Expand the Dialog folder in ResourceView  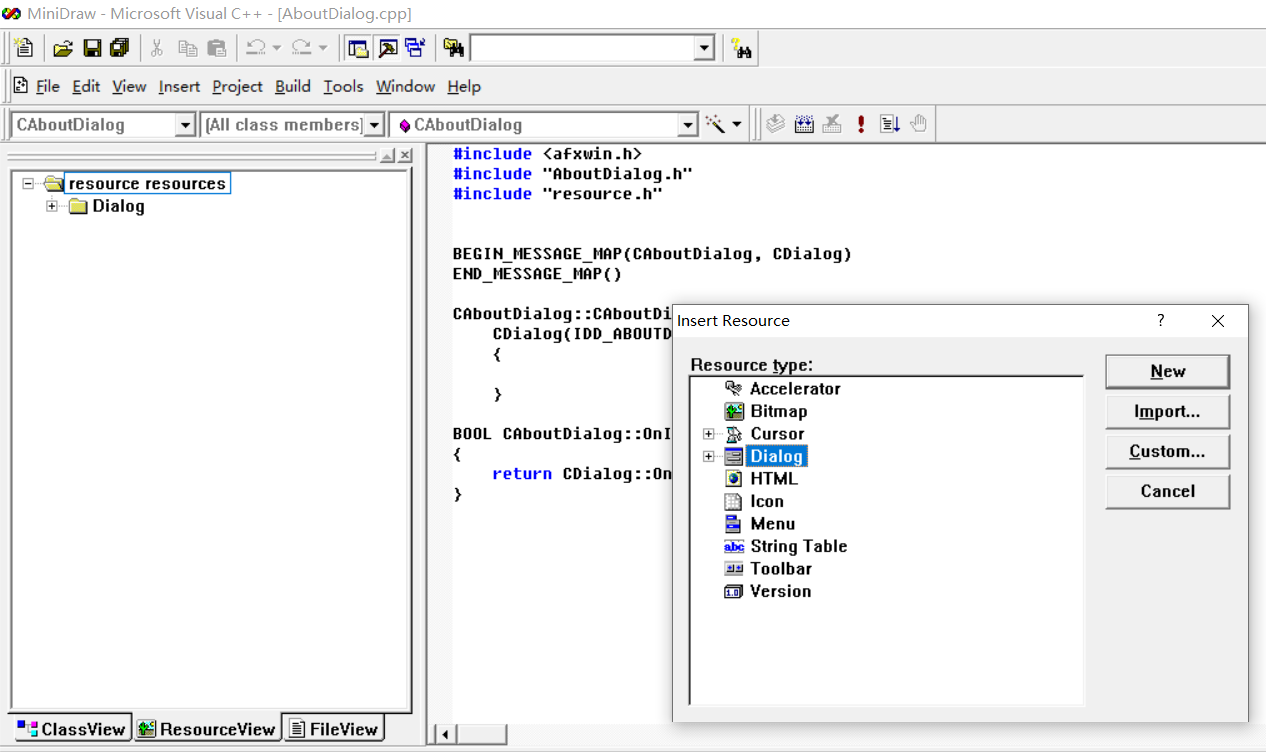click(52, 206)
